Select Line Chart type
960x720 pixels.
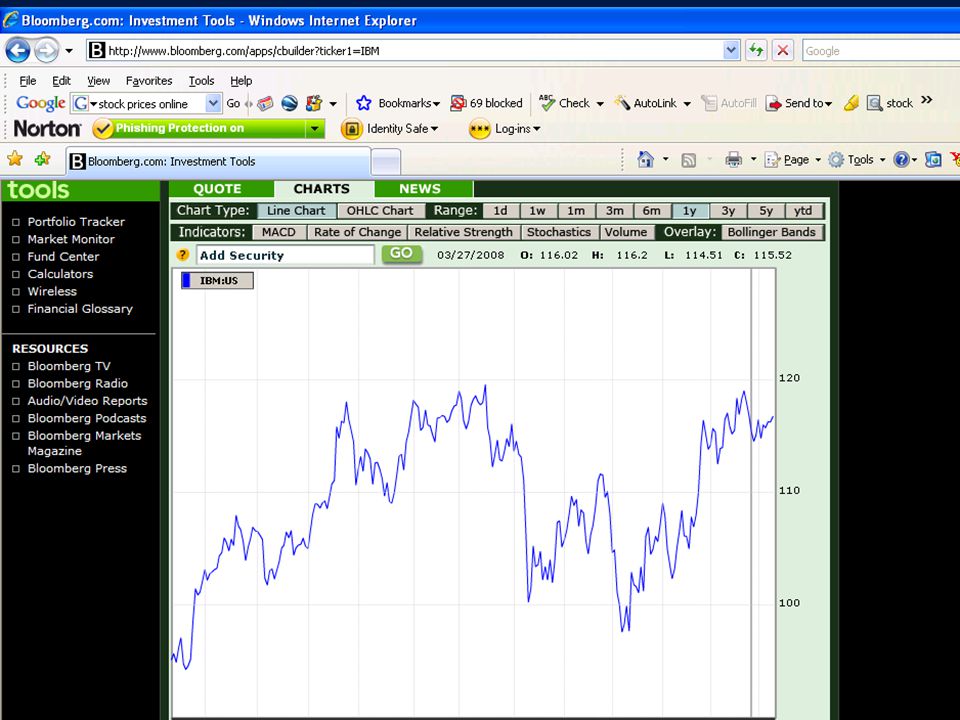(296, 211)
